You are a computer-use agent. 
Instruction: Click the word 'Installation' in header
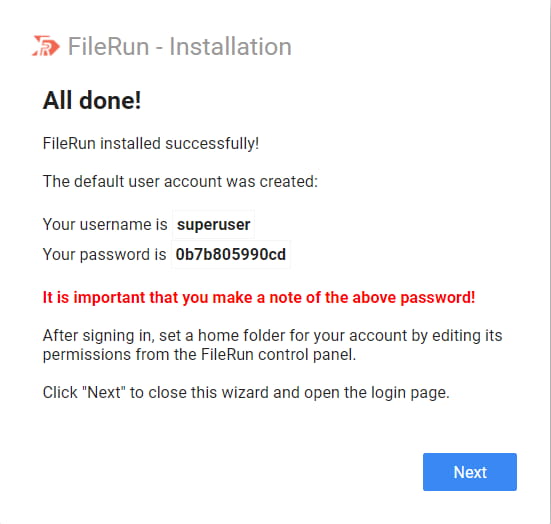coord(231,46)
